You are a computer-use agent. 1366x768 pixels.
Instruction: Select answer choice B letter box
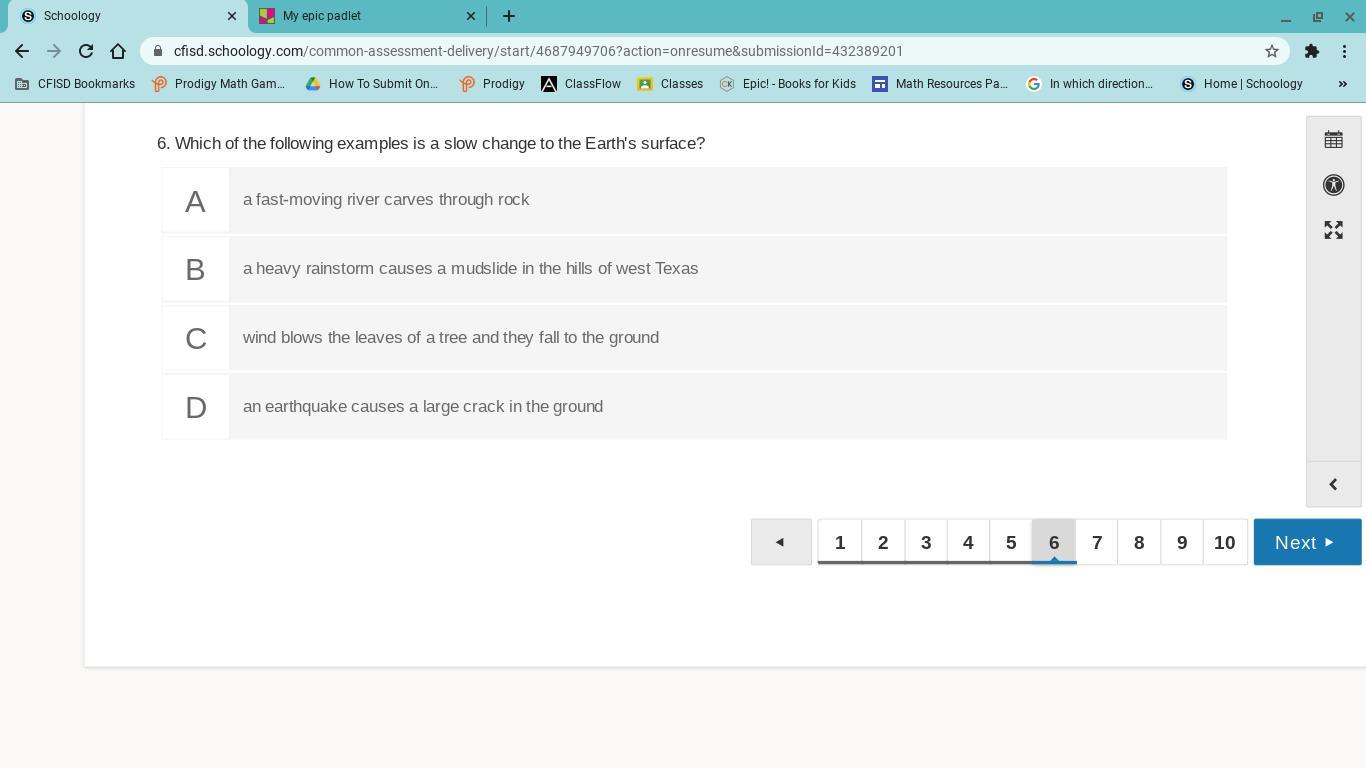click(195, 269)
